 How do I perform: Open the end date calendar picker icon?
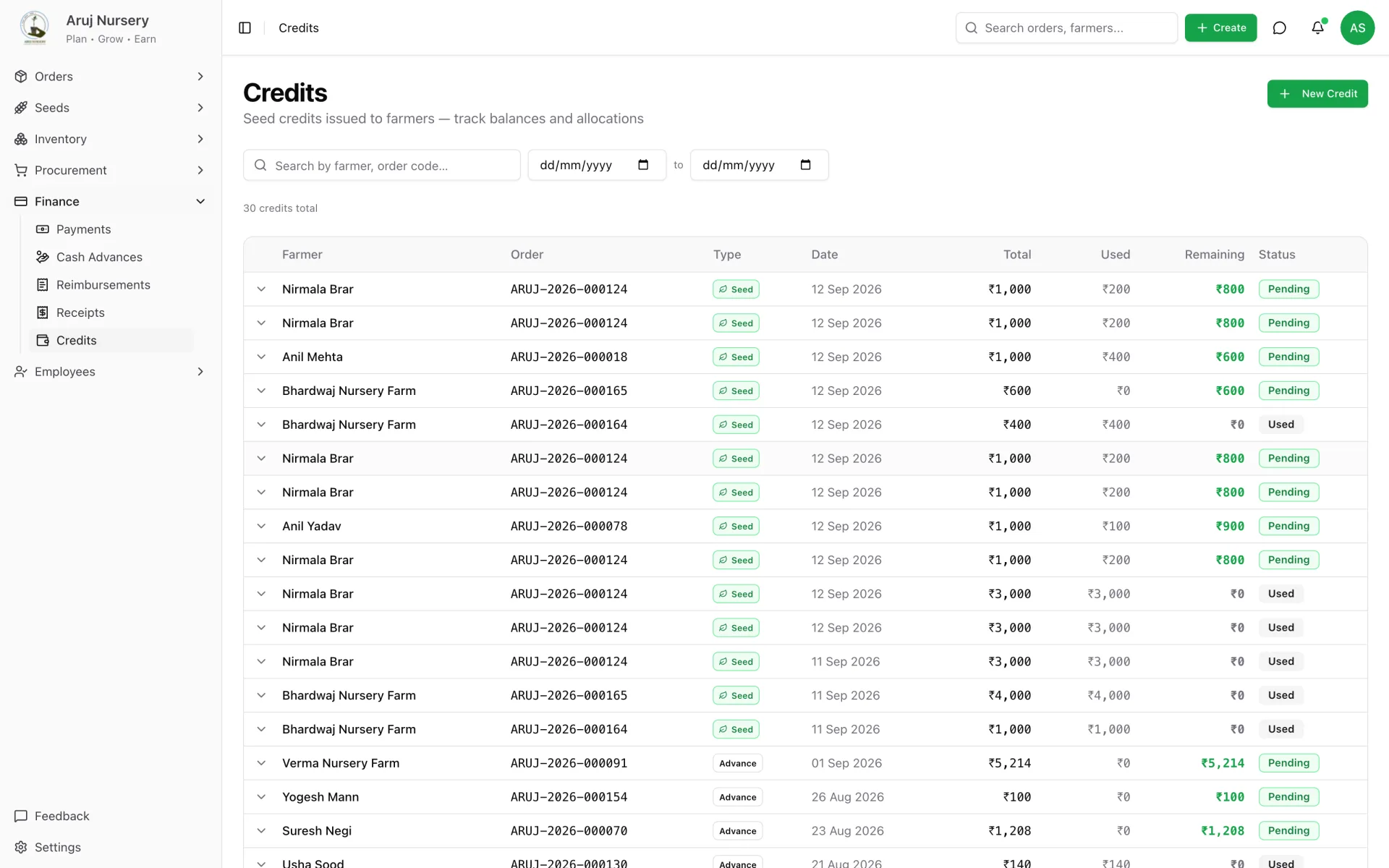tap(805, 165)
